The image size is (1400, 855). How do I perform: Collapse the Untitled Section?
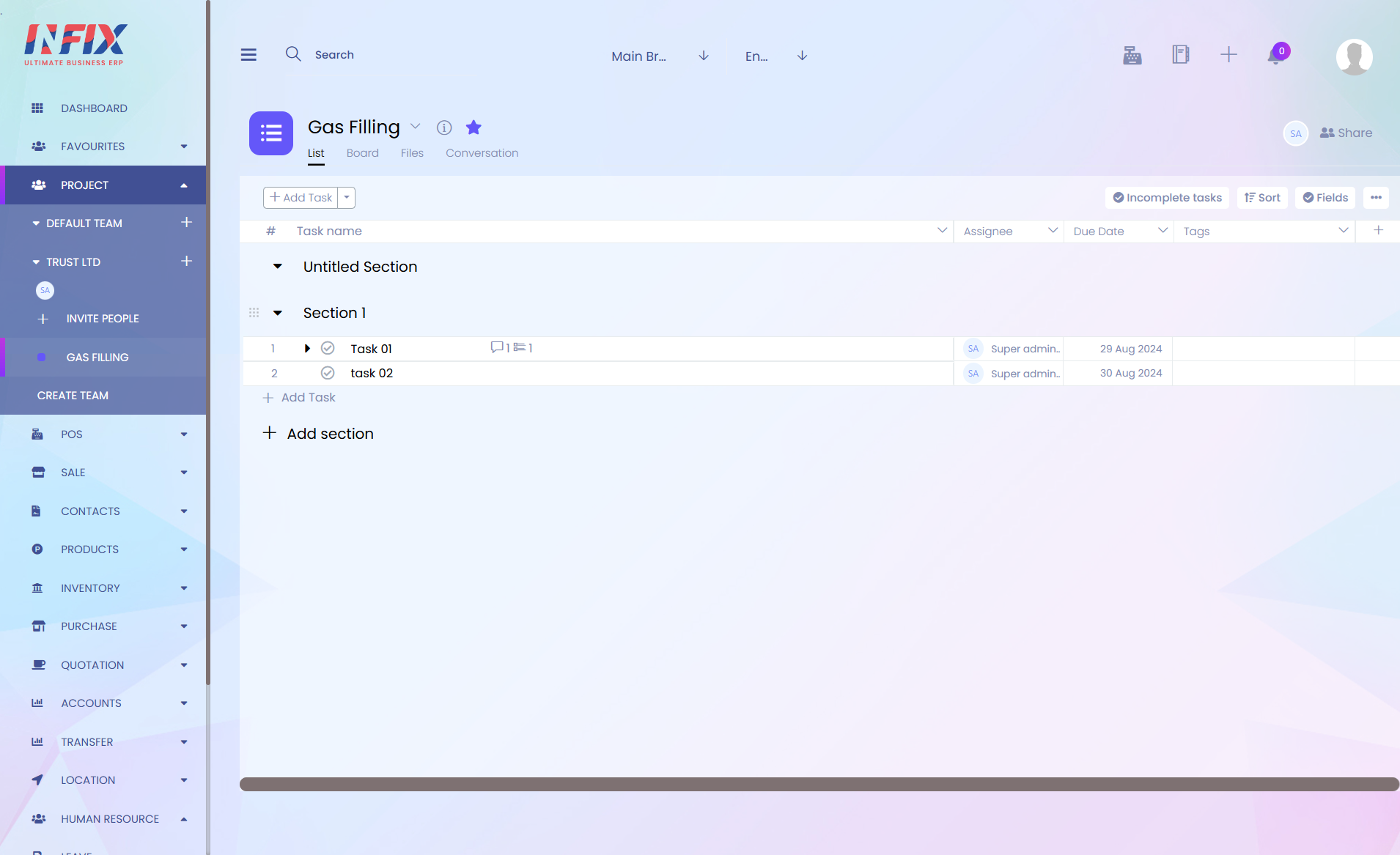tap(278, 267)
